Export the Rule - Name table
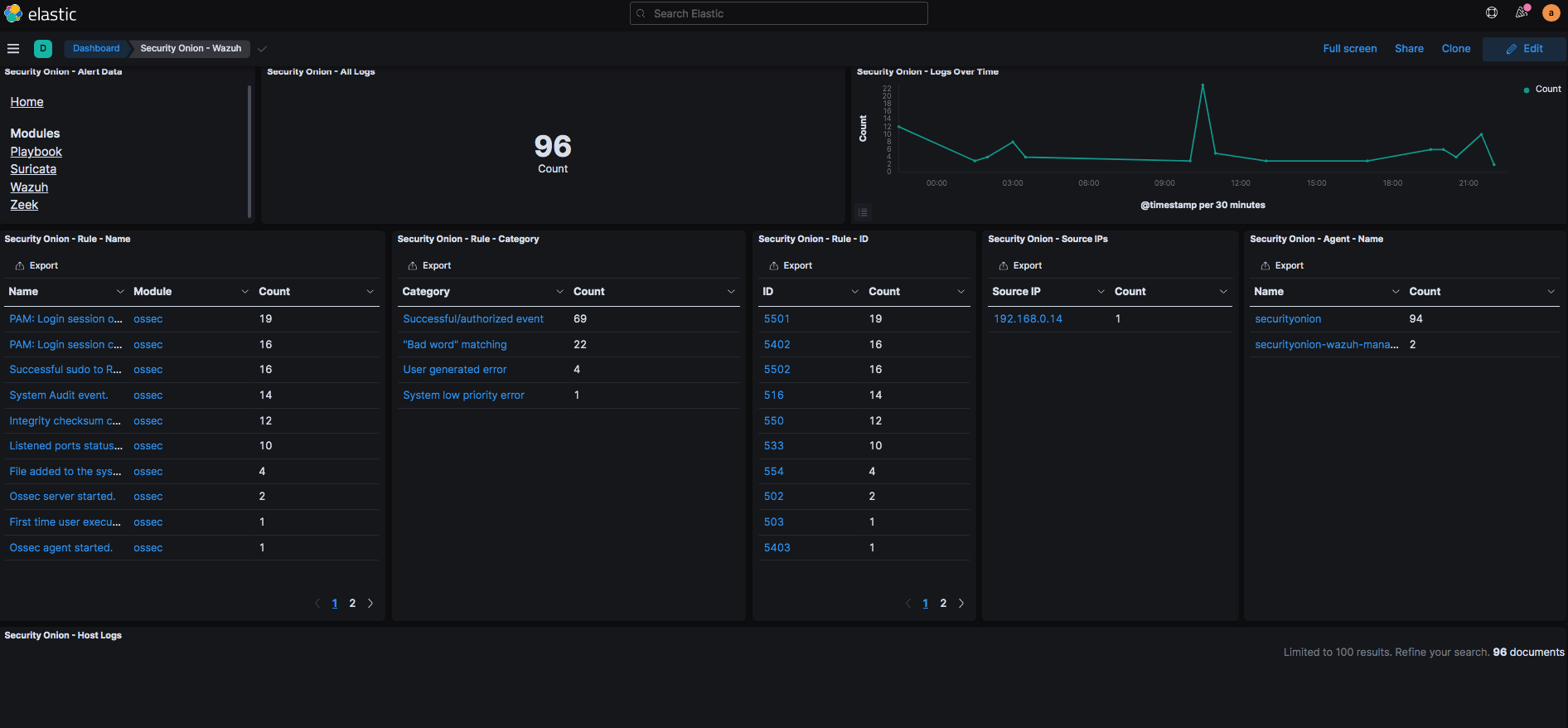Viewport: 1568px width, 728px height. coord(37,265)
